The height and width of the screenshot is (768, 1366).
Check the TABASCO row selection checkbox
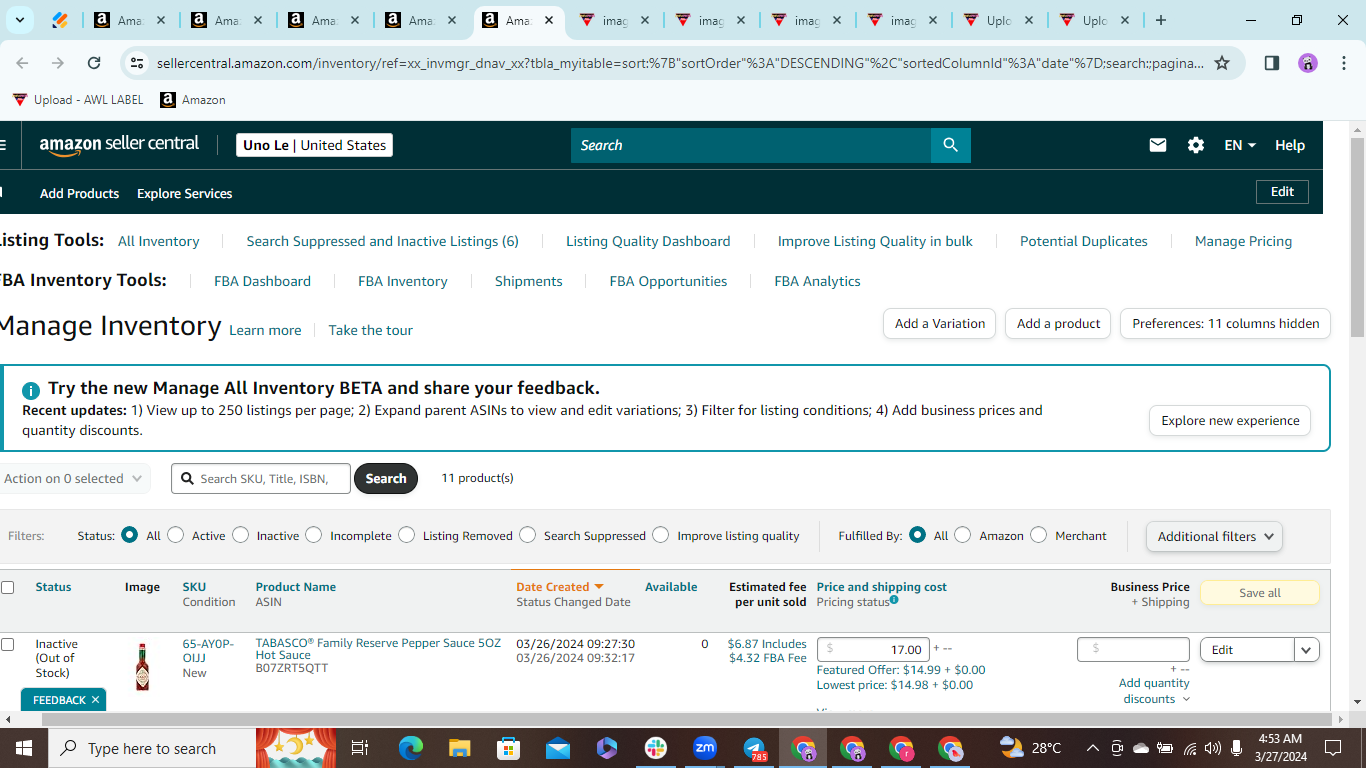click(8, 645)
